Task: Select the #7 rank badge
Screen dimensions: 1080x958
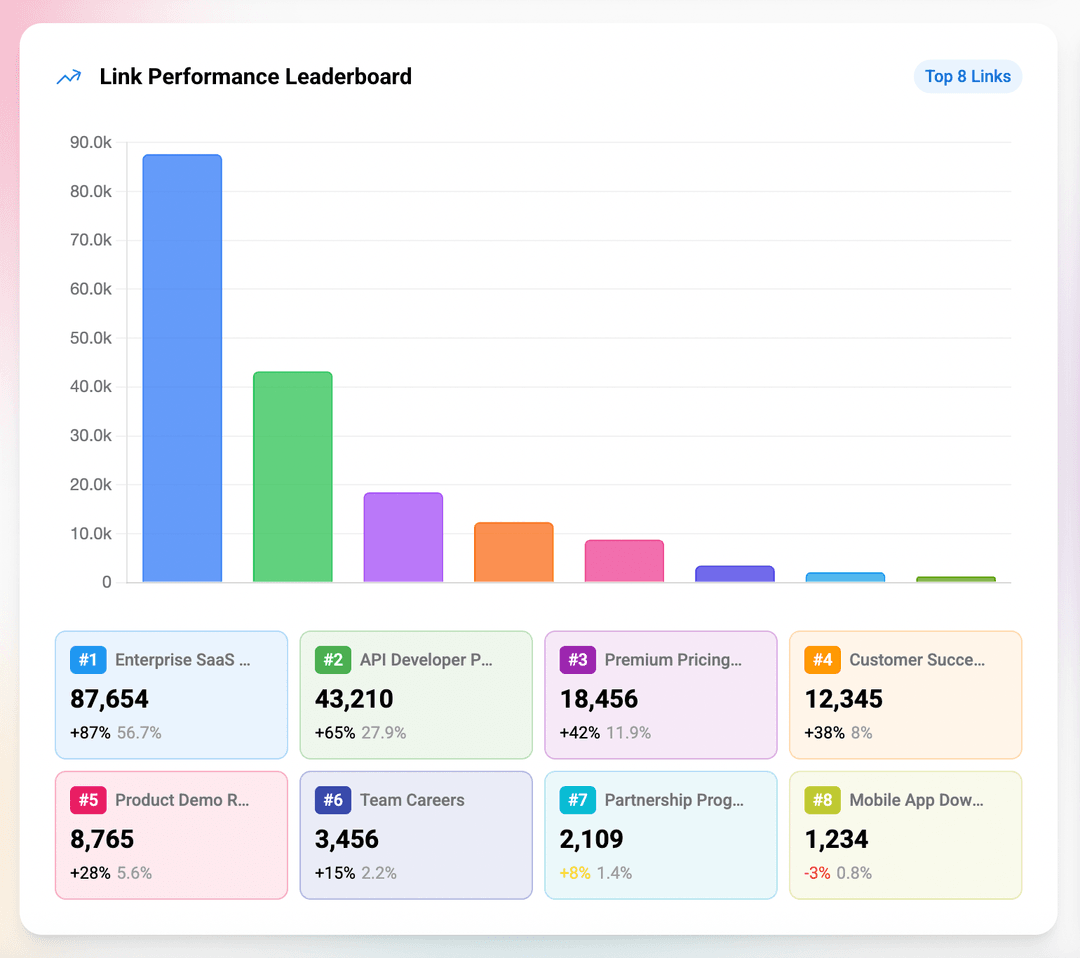Action: click(577, 800)
